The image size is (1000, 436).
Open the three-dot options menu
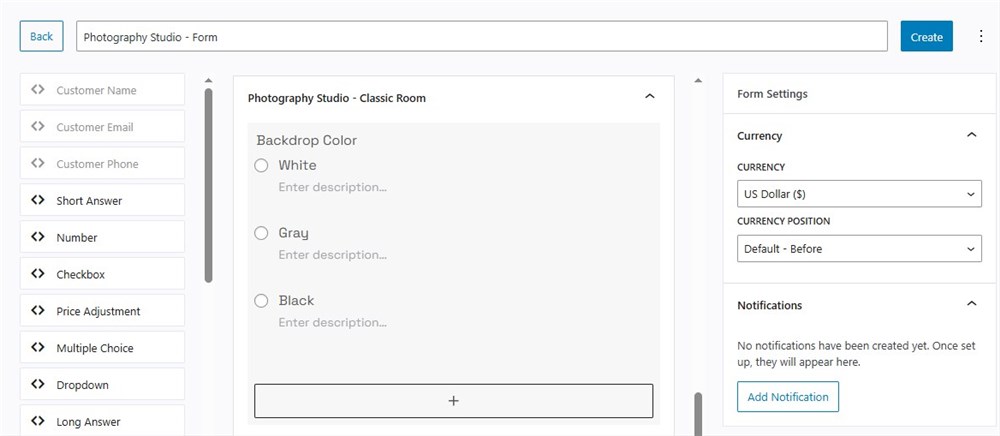coord(980,37)
